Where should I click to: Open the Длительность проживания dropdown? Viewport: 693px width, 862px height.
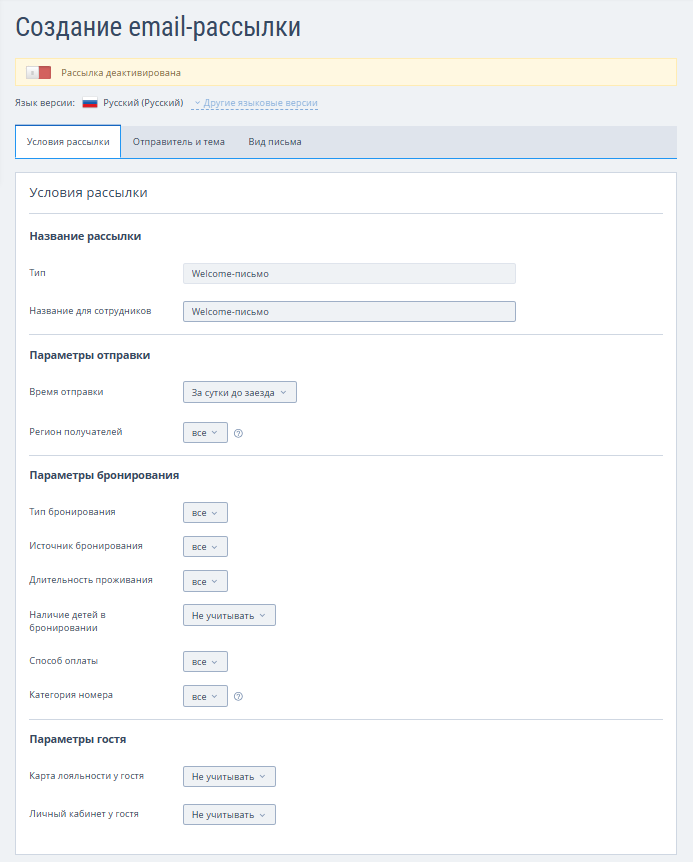pyautogui.click(x=205, y=582)
